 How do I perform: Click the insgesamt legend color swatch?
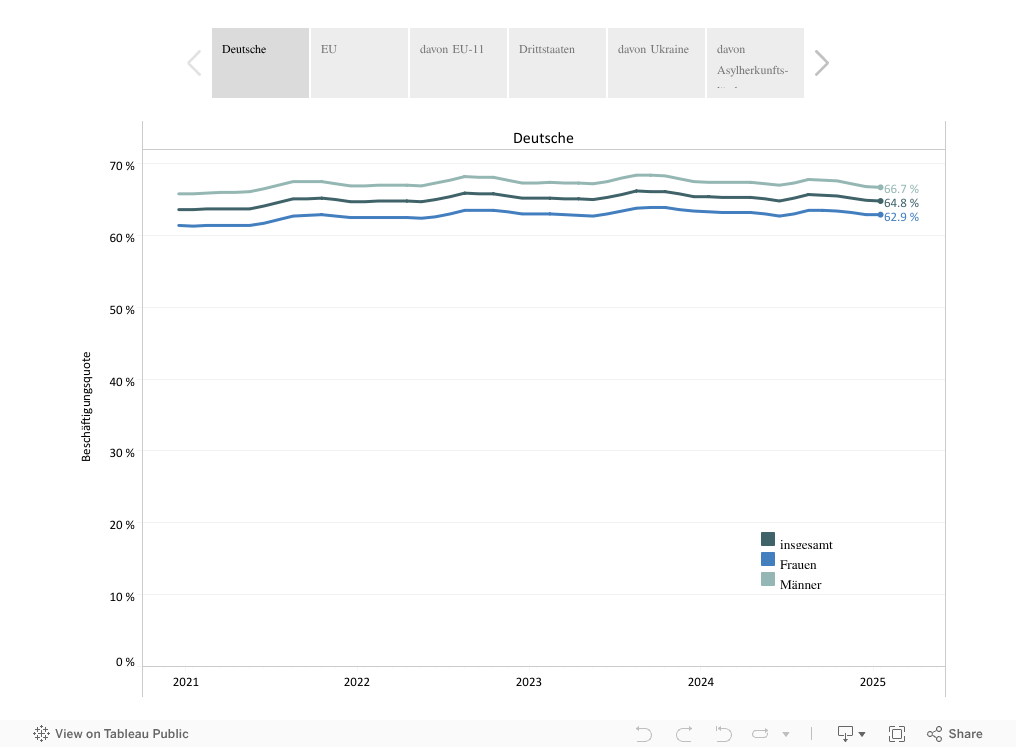768,539
